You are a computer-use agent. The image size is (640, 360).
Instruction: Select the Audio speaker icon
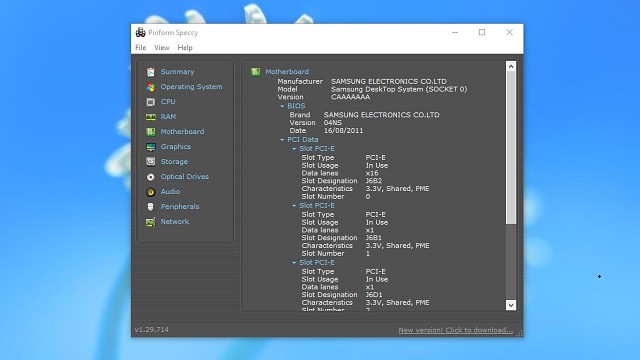coord(151,192)
